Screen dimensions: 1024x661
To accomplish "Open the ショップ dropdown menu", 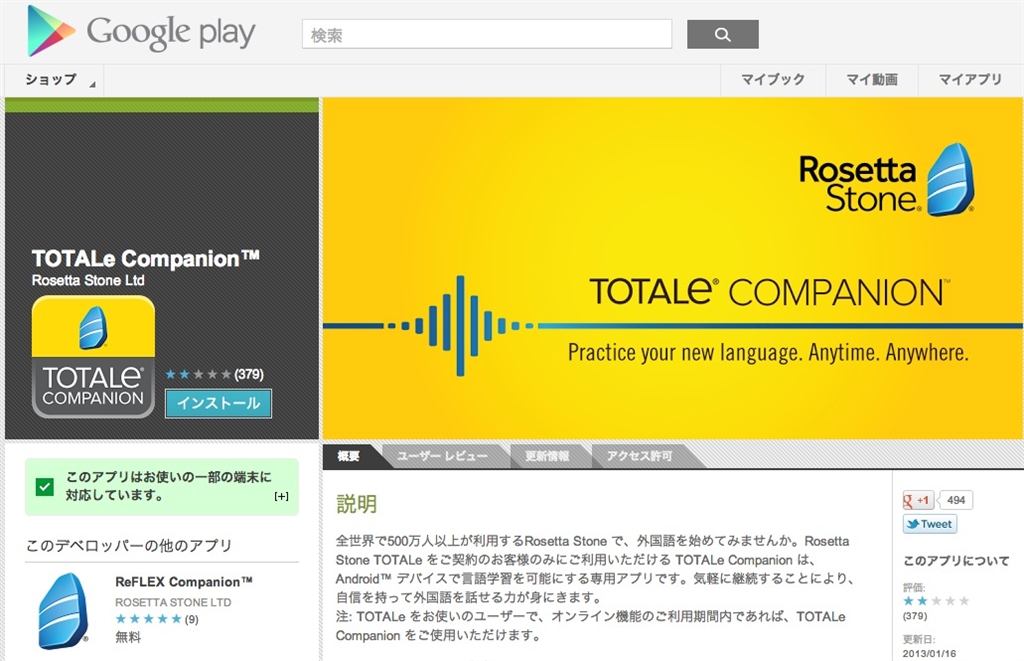I will click(55, 80).
